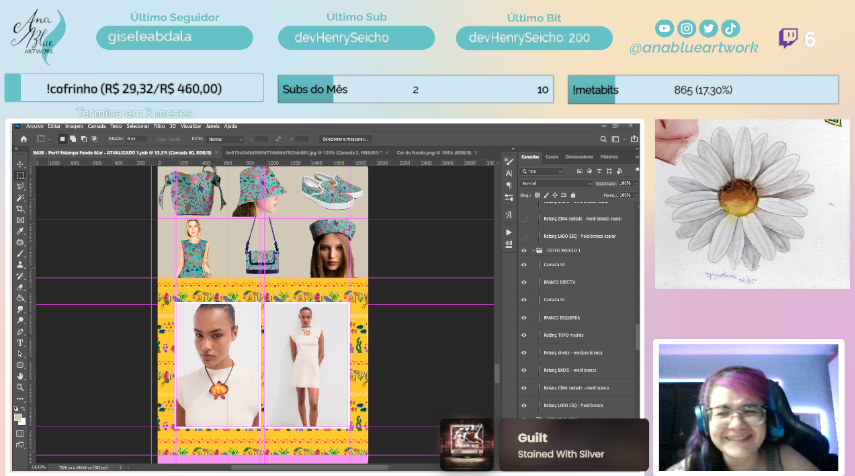Pick the Crop tool
Screen dimensions: 855x476
click(20, 208)
